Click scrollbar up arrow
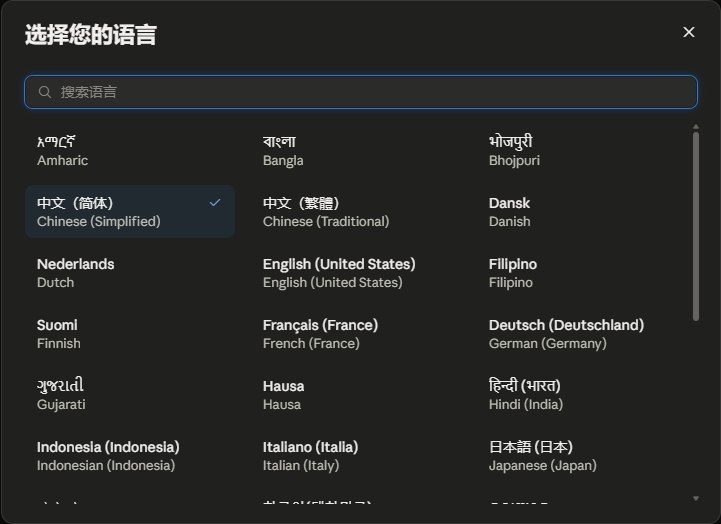 [x=696, y=126]
